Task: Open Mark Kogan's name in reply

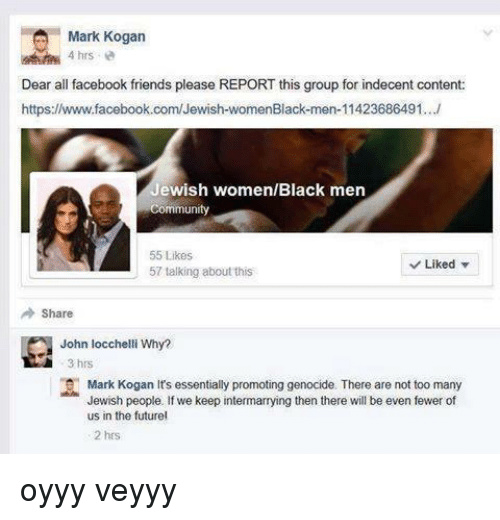Action: [x=120, y=385]
